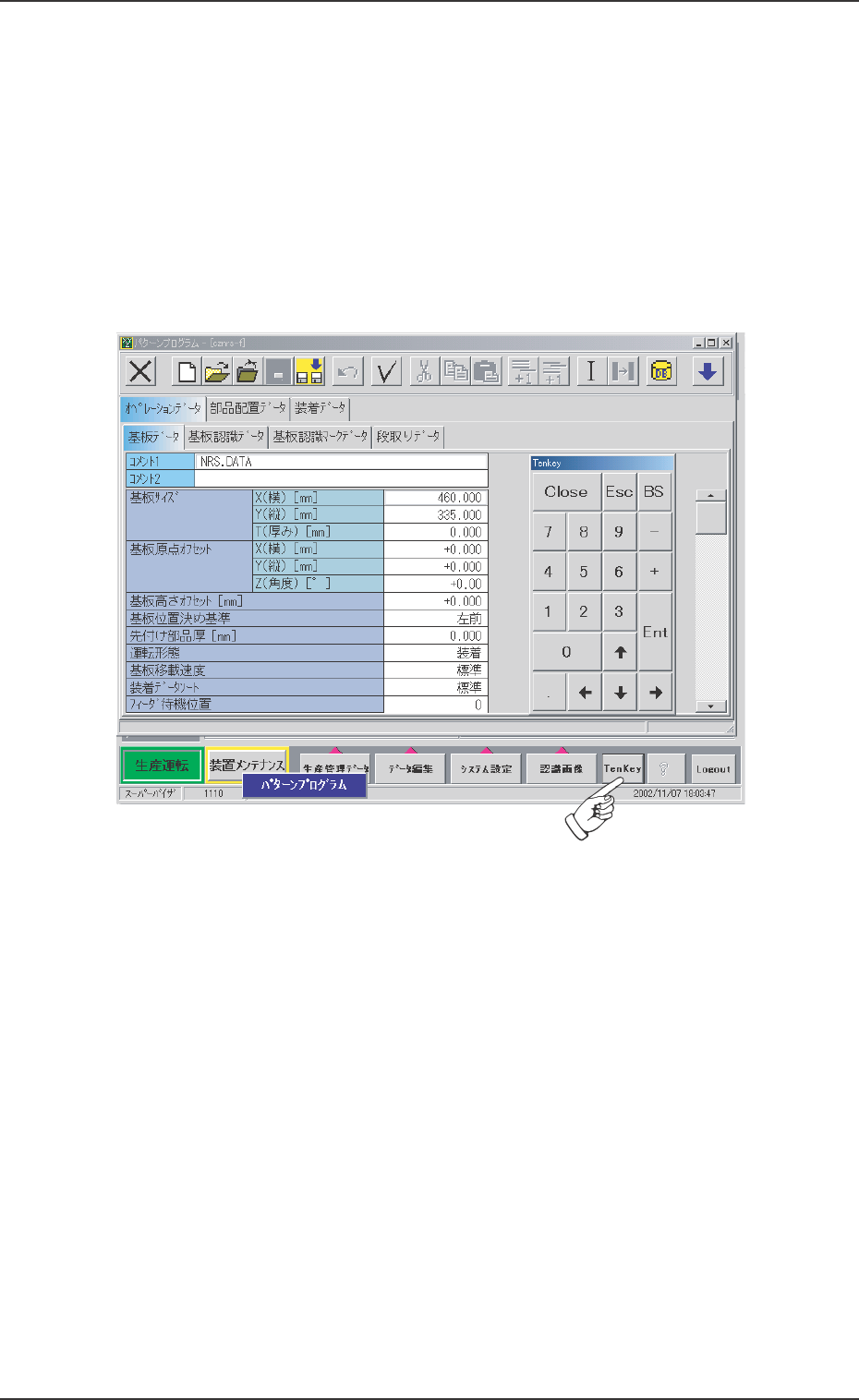
Task: Click digit 0 on Tenkey
Action: pyautogui.click(x=566, y=652)
